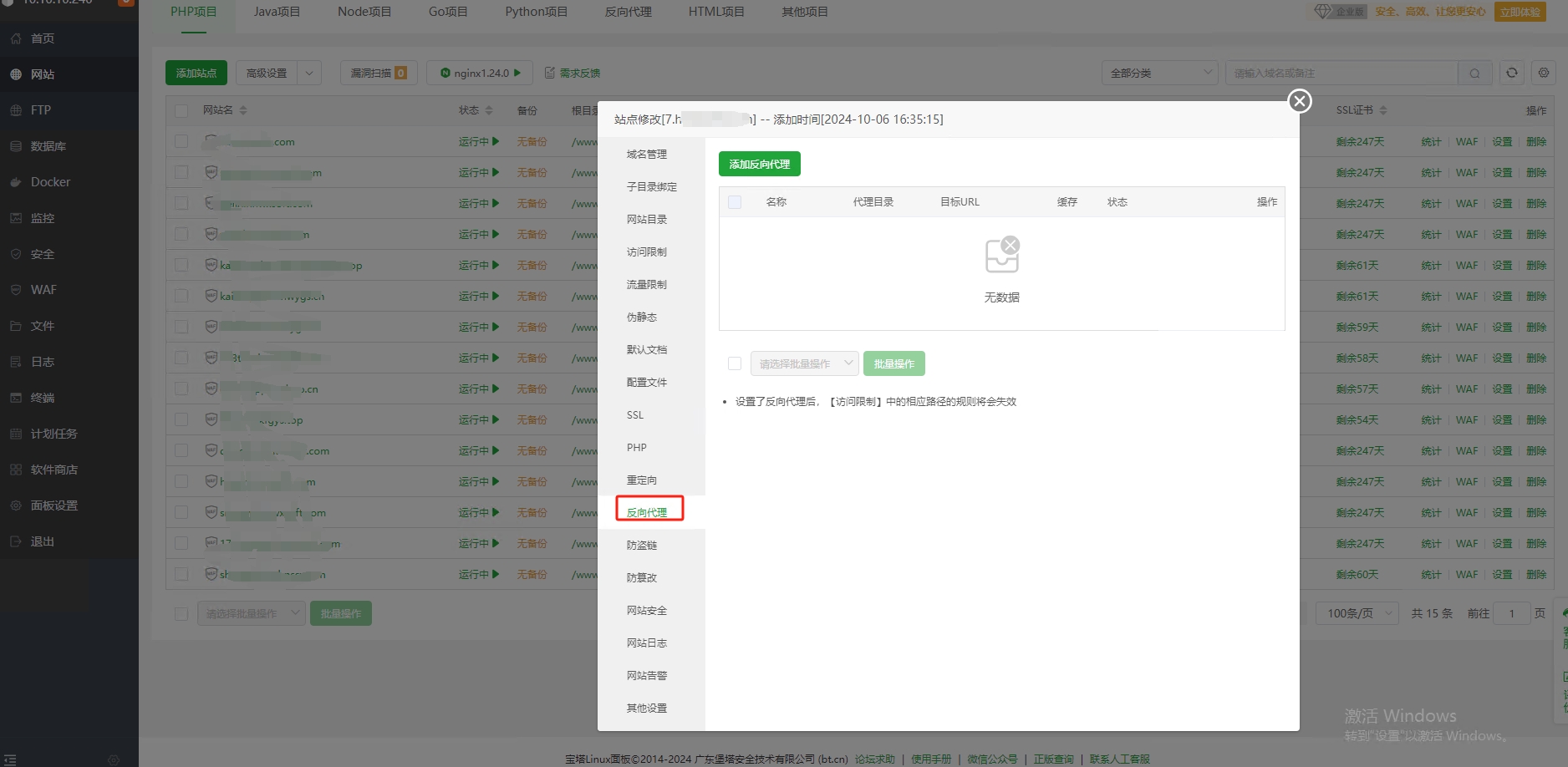Open the dialog 请选择批量操作 dropdown
Viewport: 1568px width, 767px height.
click(x=804, y=363)
